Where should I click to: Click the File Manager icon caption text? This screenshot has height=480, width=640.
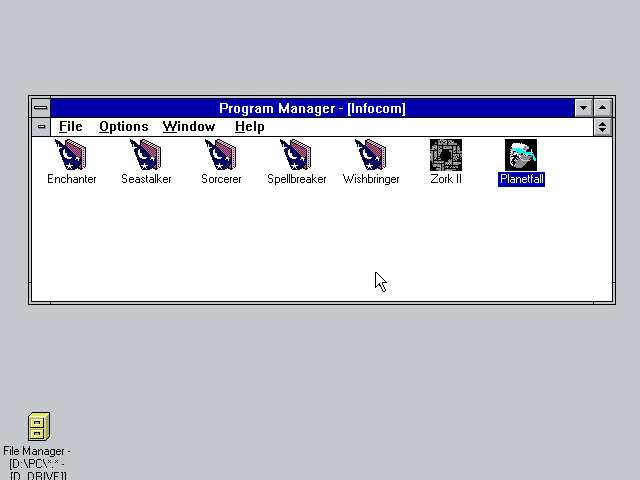coord(37,463)
